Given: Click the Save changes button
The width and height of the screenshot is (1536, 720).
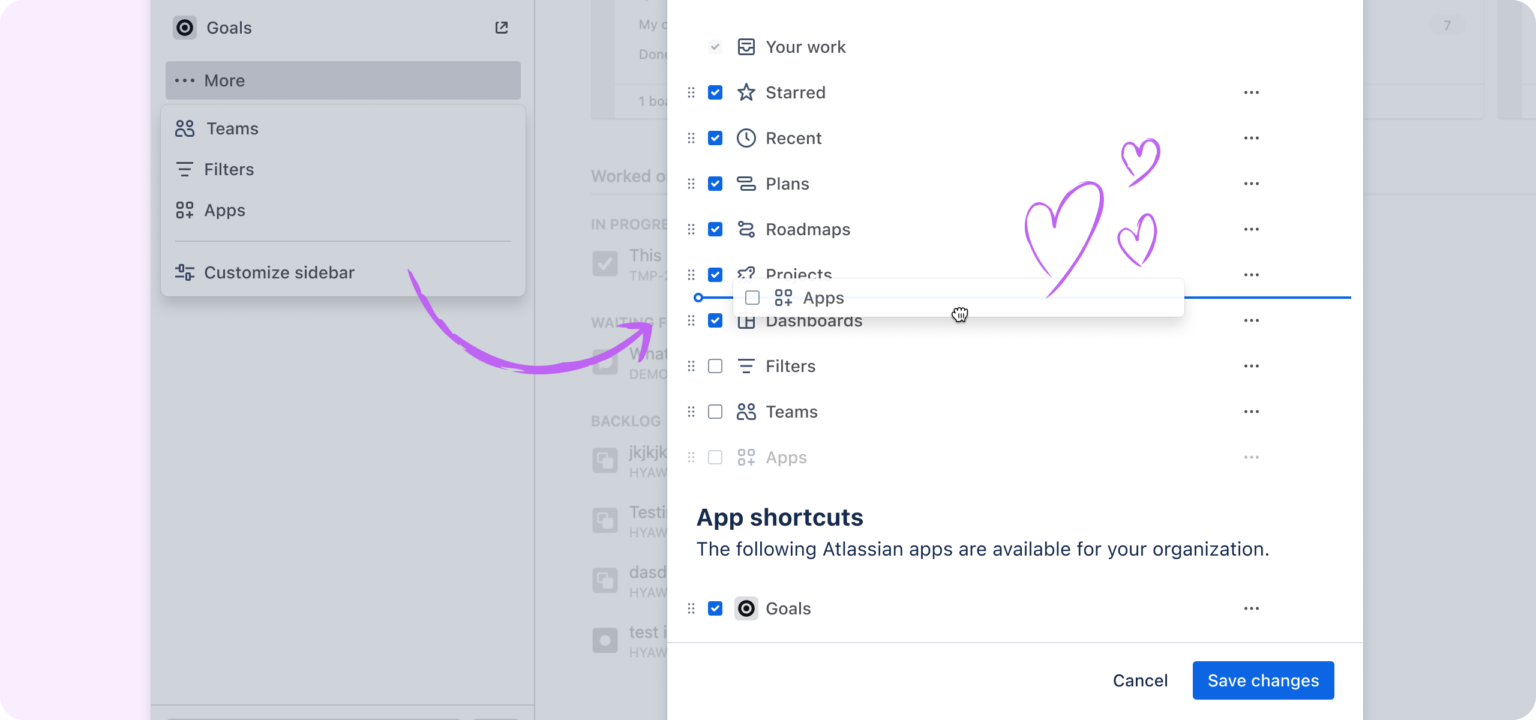Looking at the screenshot, I should coord(1263,680).
